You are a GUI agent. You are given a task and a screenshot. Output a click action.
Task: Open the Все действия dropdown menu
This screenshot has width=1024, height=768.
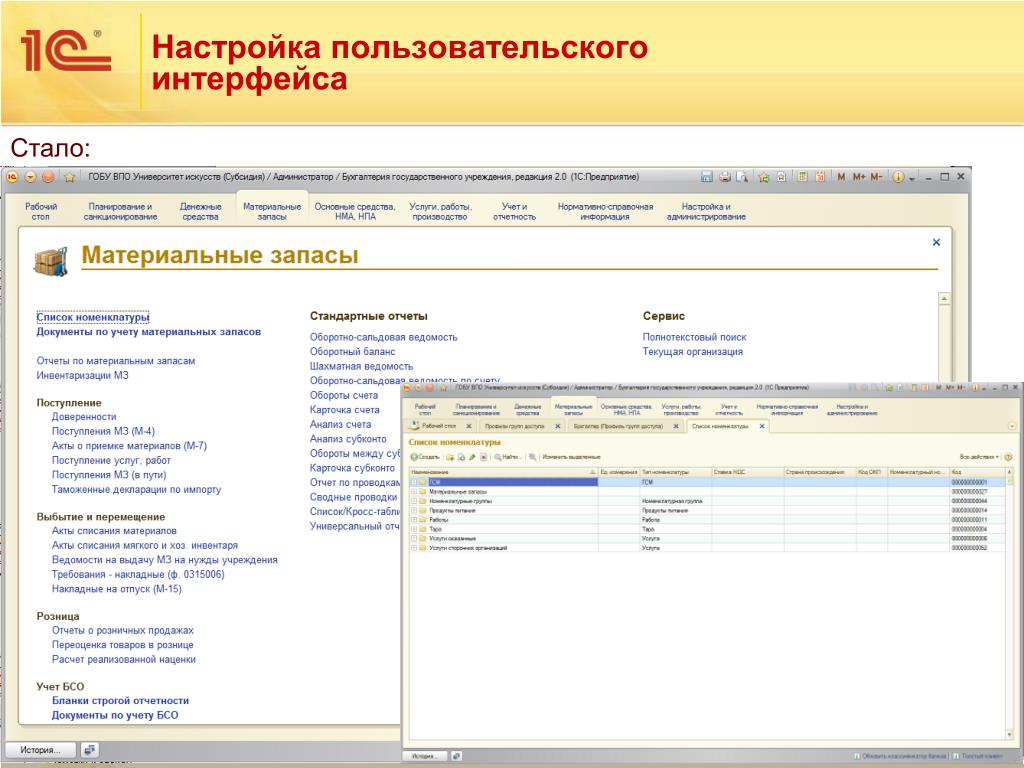click(x=980, y=457)
